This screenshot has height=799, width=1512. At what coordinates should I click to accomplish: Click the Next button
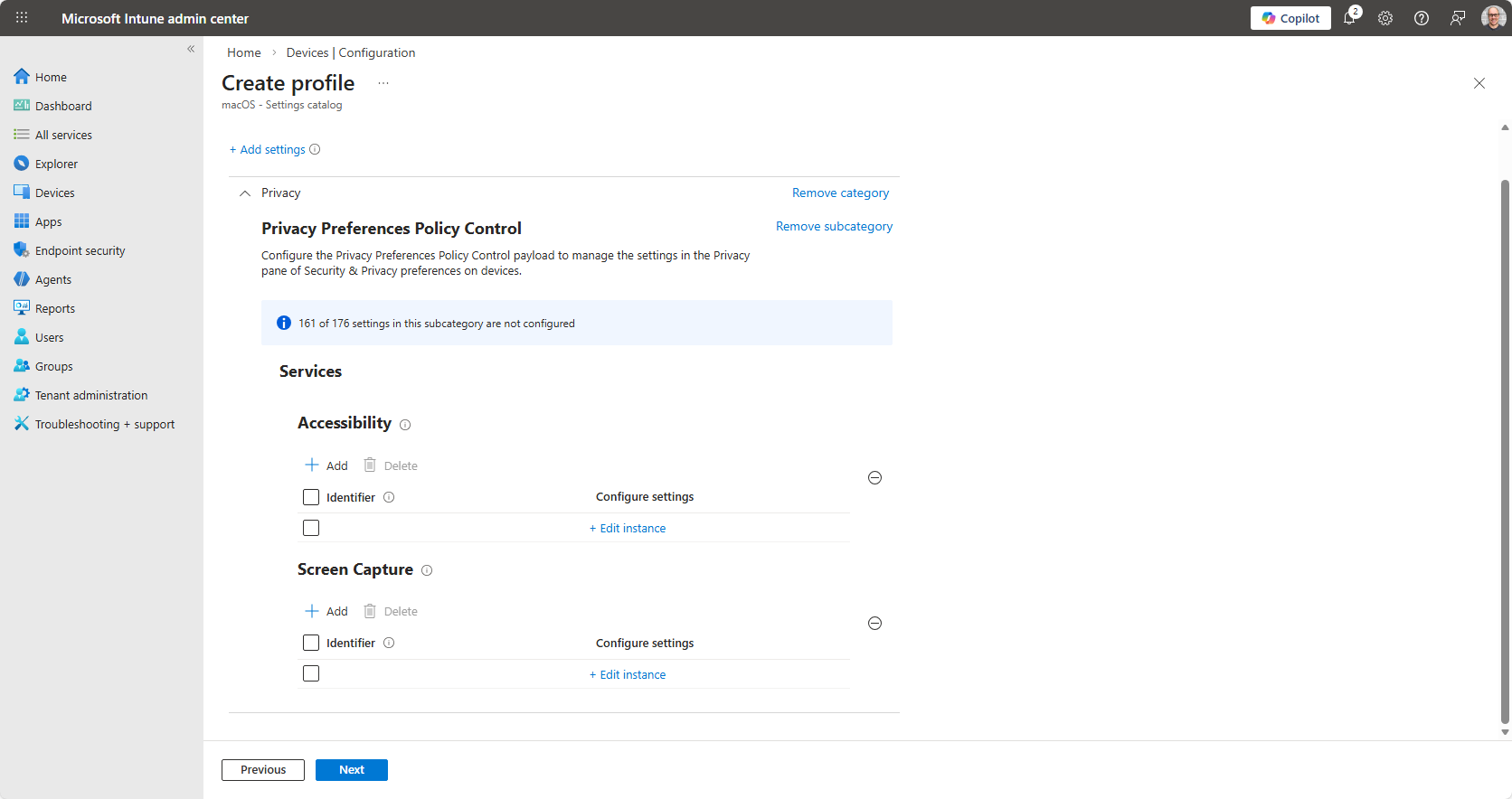tap(351, 770)
